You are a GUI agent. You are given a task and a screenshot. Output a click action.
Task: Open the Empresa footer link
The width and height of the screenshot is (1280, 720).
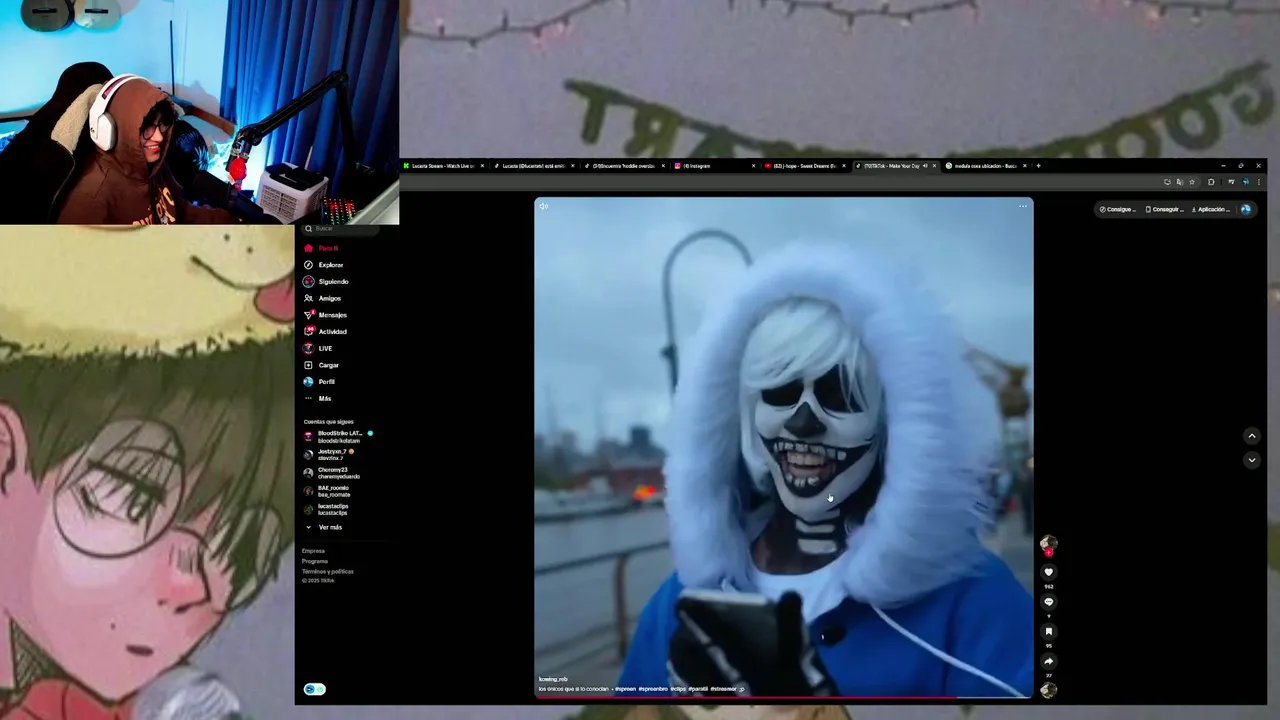point(313,551)
